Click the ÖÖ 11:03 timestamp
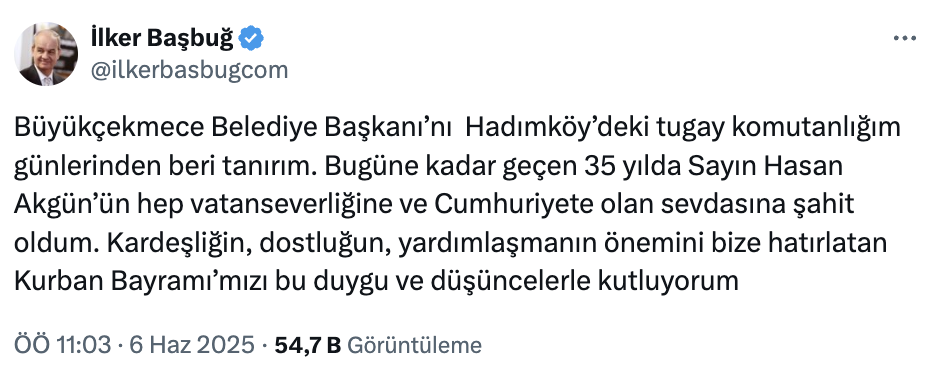 tap(62, 345)
